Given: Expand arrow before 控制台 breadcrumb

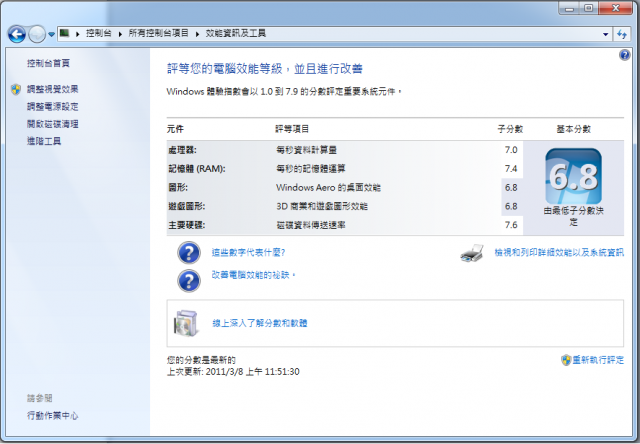Looking at the screenshot, I should pos(77,34).
